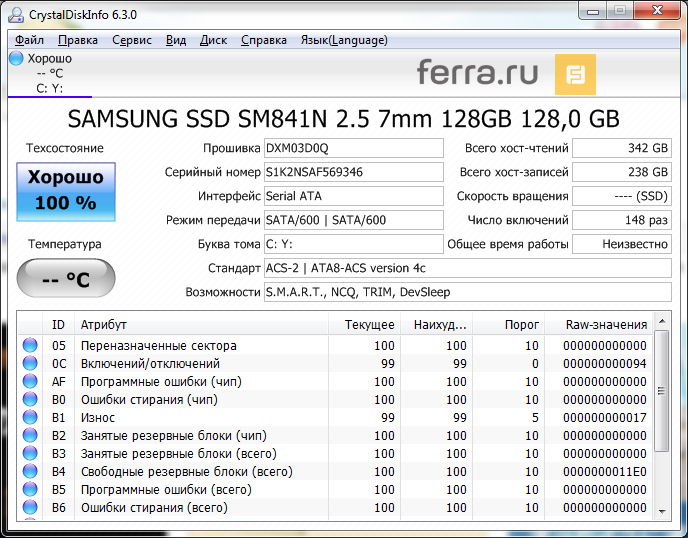Click the power-on count 148 раз

pyautogui.click(x=622, y=220)
